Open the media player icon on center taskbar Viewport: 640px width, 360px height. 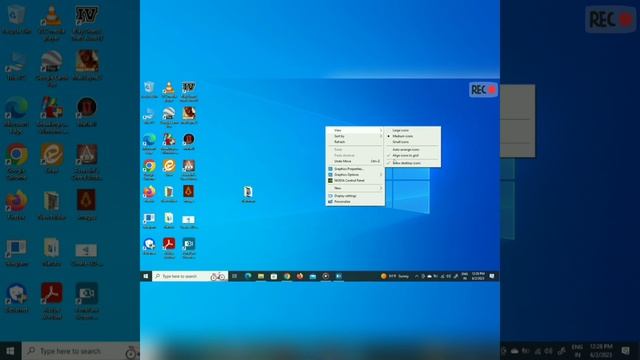pyautogui.click(x=326, y=276)
